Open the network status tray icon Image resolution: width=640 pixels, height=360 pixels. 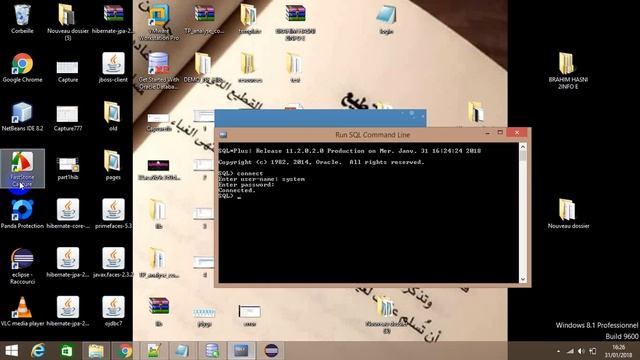coord(570,351)
